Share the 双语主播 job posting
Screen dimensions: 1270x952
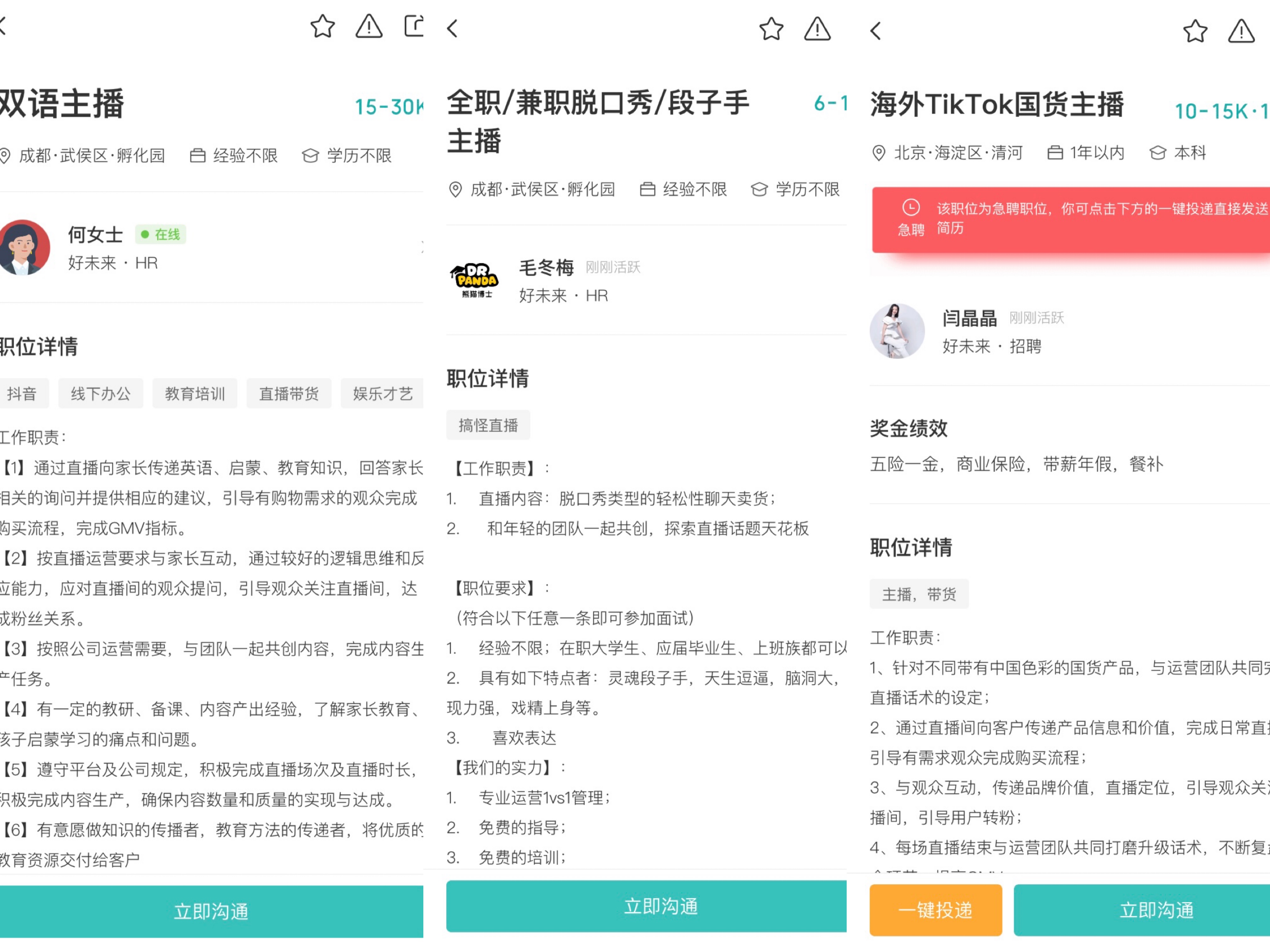point(415,26)
